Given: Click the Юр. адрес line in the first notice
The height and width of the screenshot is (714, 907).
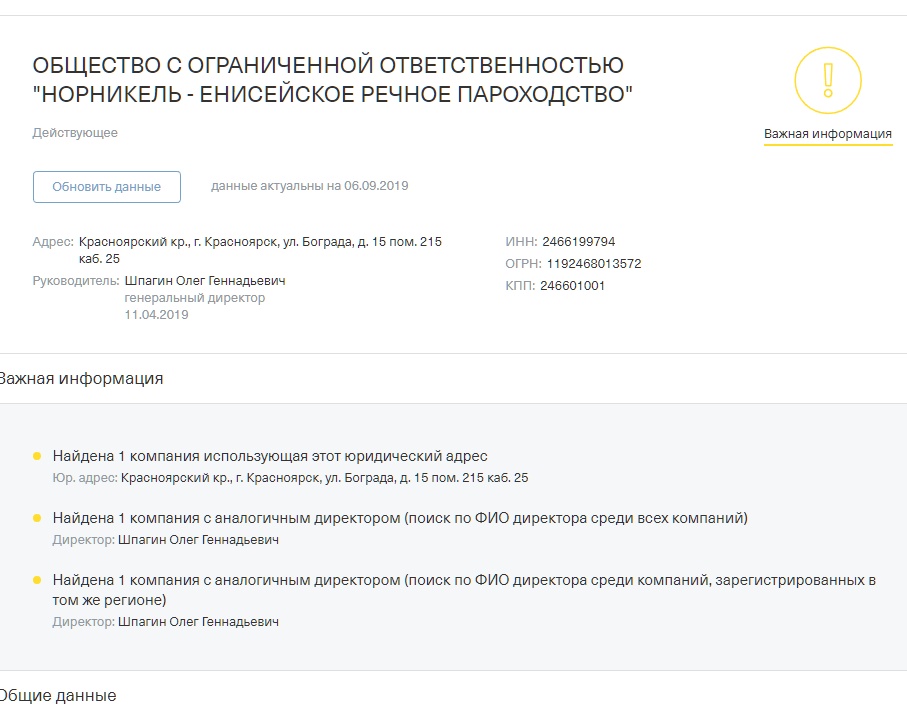Looking at the screenshot, I should (x=290, y=478).
